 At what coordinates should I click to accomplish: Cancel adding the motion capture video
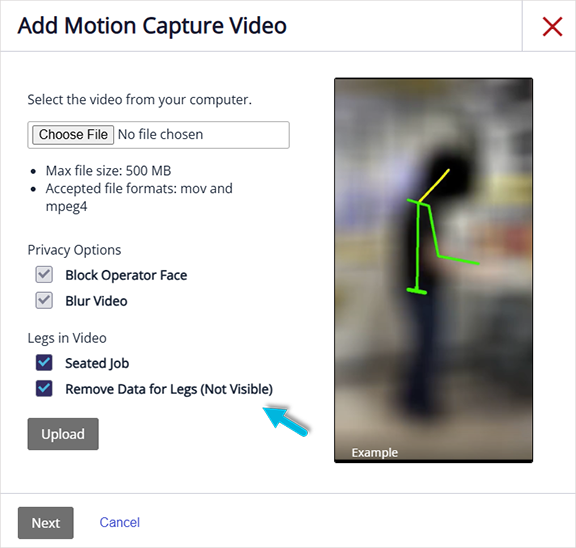tap(120, 522)
